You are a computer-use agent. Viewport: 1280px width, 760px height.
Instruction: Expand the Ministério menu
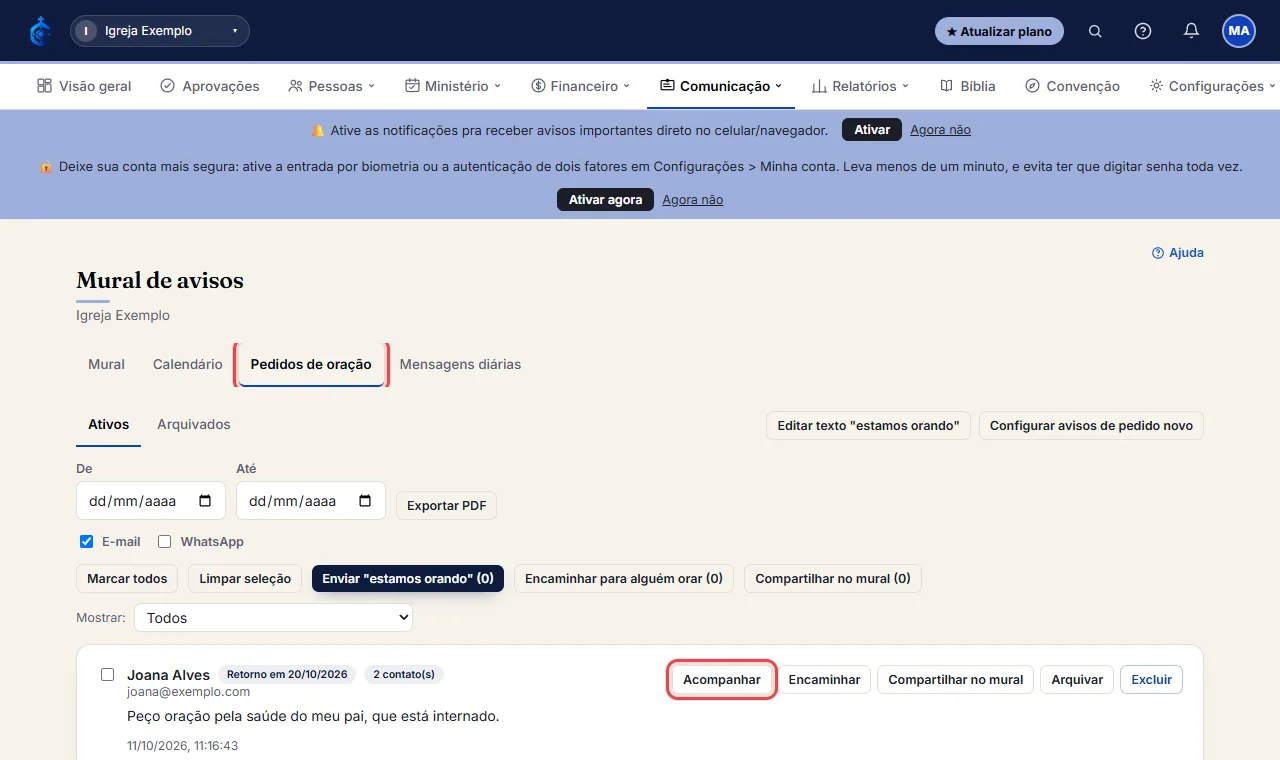point(453,86)
